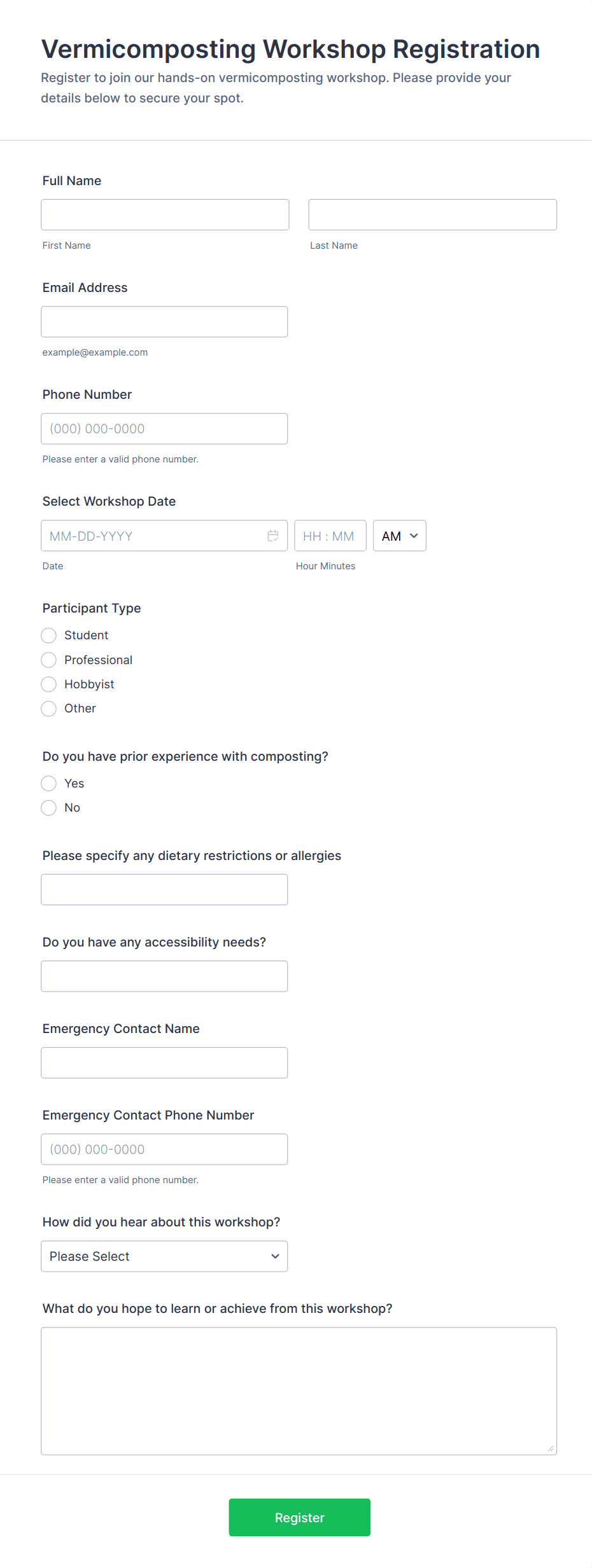Focus the Last Name text box
Screen dimensions: 592x1568
coord(432,214)
